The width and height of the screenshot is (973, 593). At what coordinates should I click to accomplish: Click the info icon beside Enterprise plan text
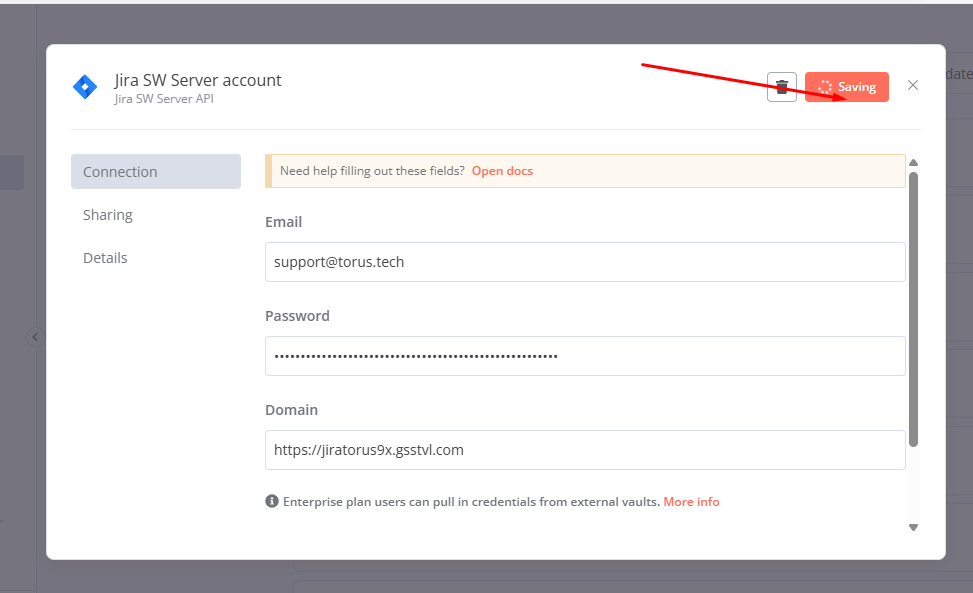(x=272, y=501)
